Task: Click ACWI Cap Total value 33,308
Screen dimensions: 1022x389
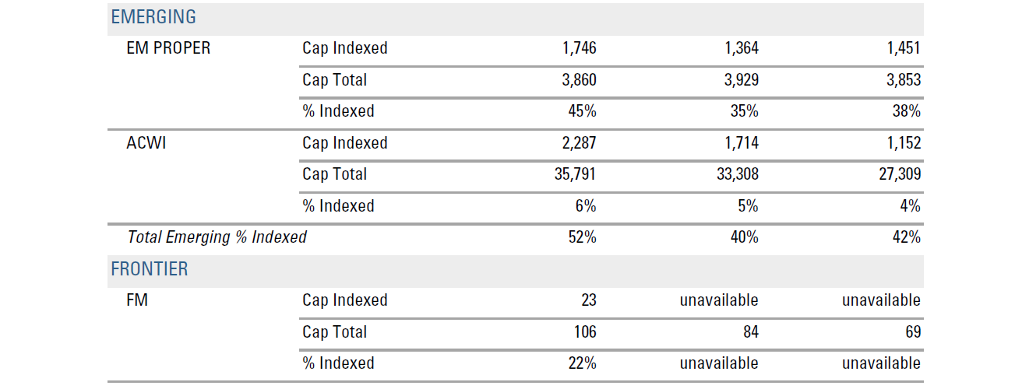Action: click(737, 174)
